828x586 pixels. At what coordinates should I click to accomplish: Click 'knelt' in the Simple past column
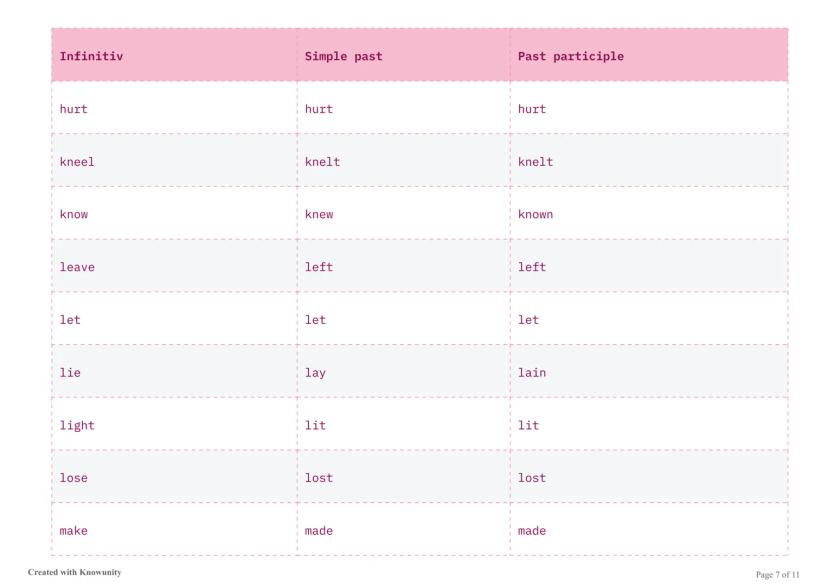click(322, 162)
